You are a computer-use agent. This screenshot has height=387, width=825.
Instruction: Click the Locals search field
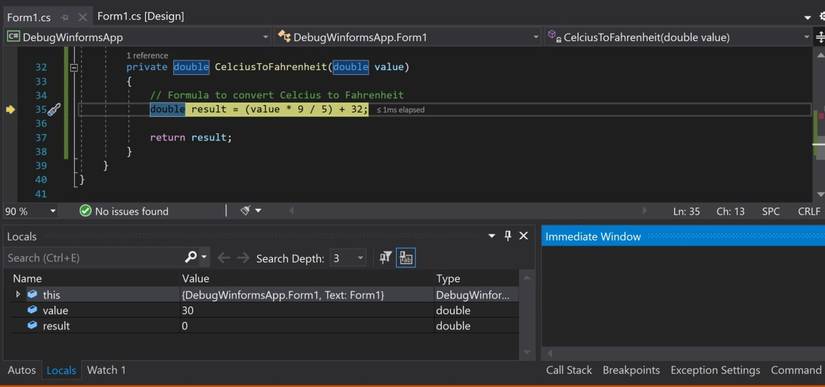tap(94, 258)
